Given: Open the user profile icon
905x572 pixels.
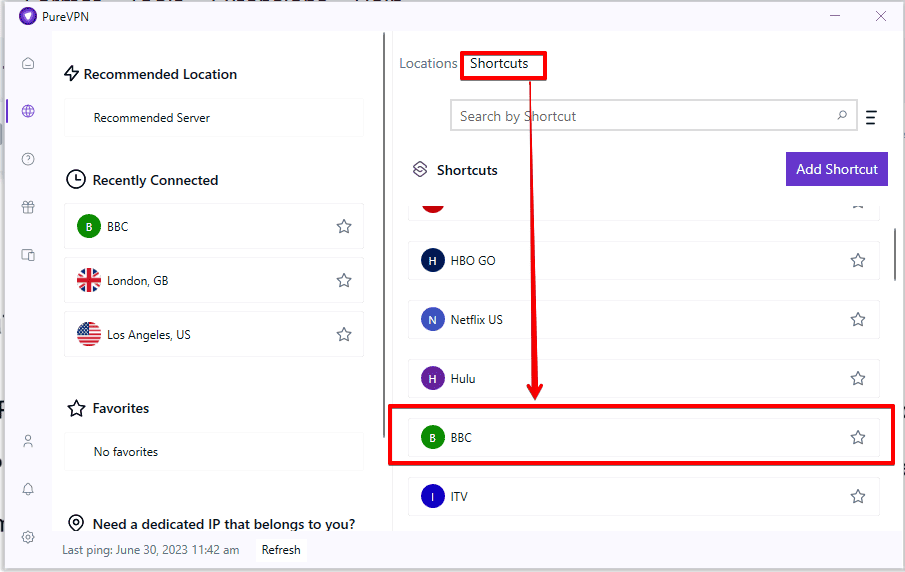Looking at the screenshot, I should (x=28, y=441).
